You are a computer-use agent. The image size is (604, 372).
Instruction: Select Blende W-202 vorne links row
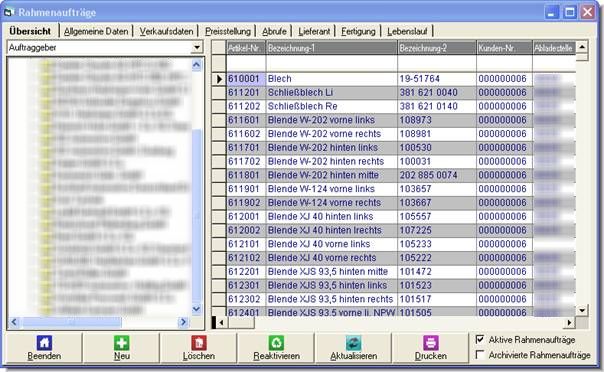click(332, 120)
